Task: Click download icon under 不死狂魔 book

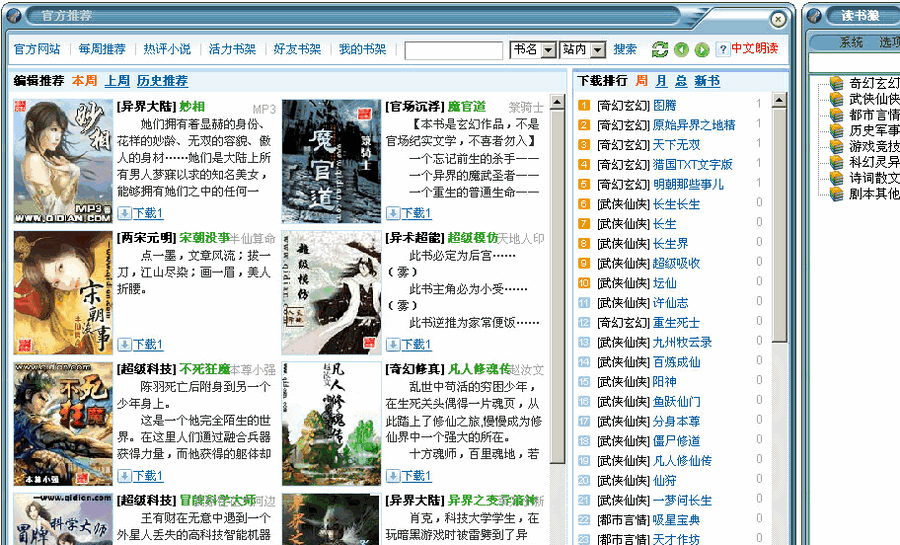Action: 124,476
